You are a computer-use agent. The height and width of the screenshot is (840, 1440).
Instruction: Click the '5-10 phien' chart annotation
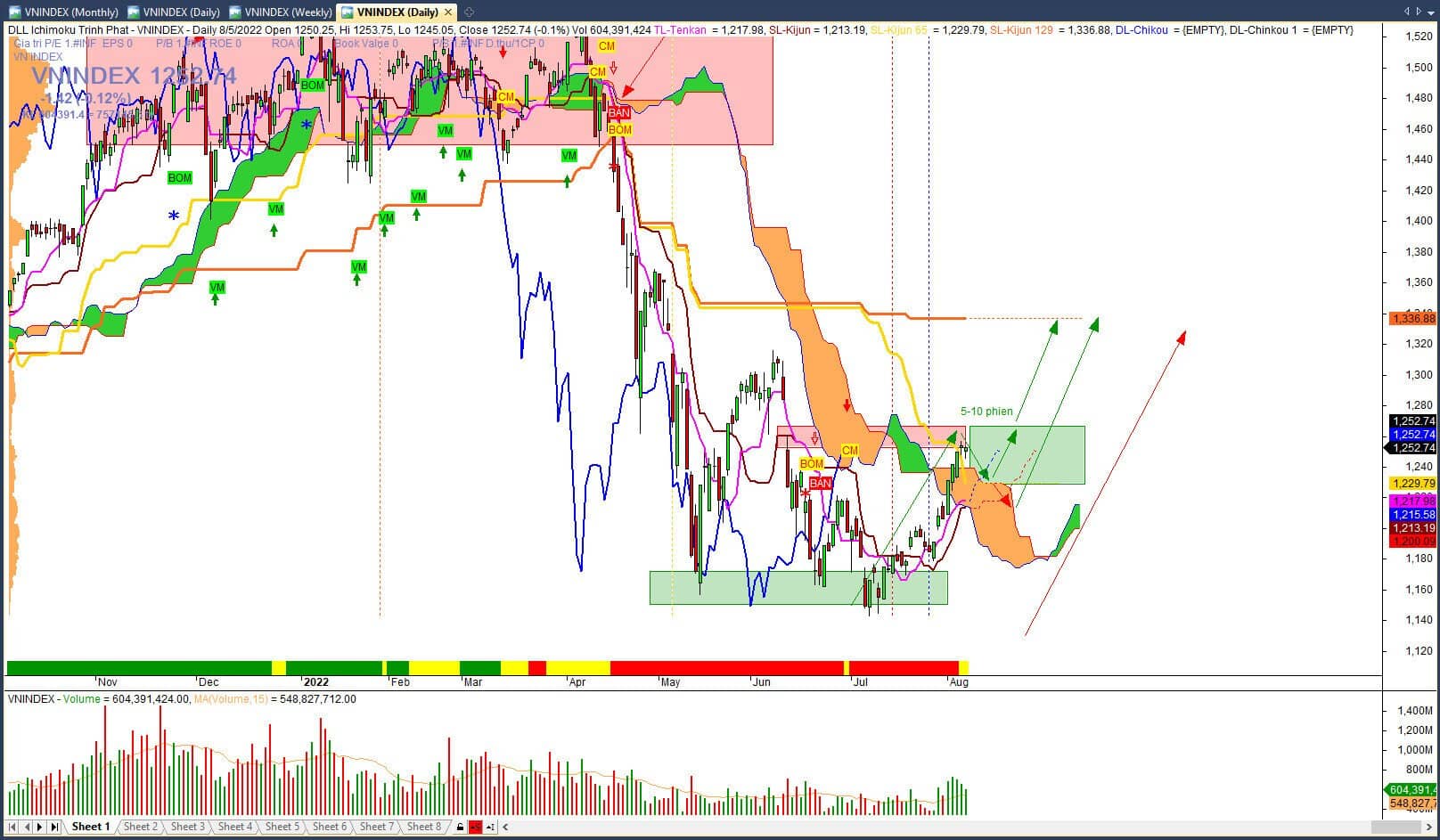pos(986,412)
